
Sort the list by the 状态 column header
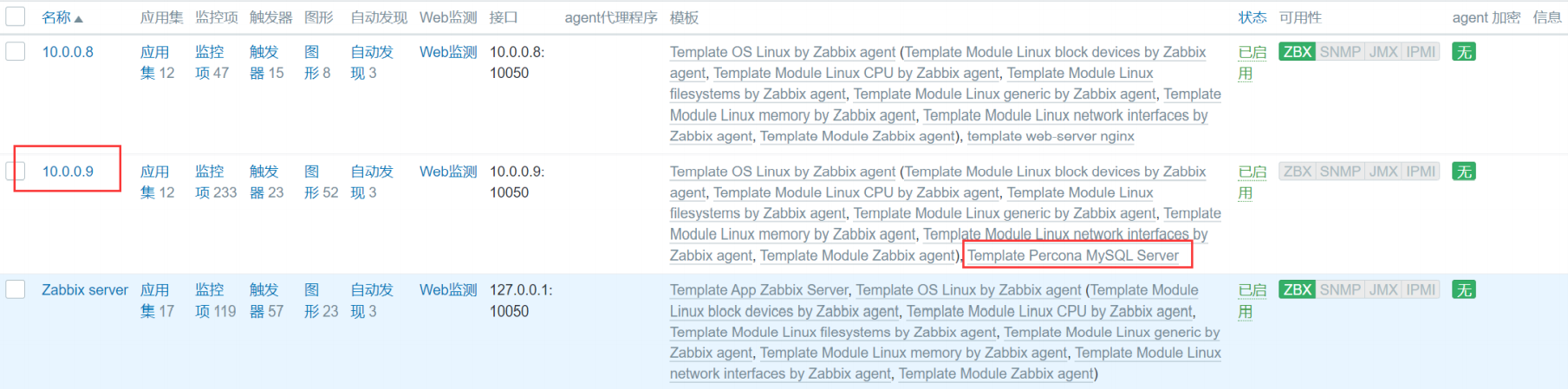pyautogui.click(x=1252, y=17)
